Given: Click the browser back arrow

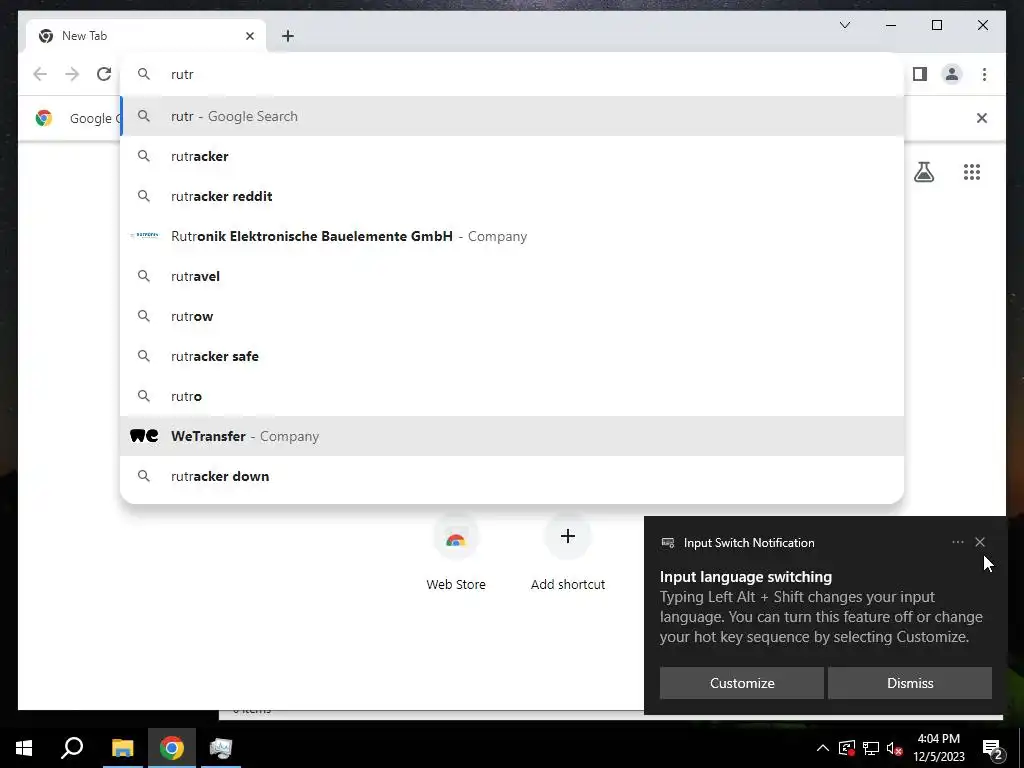Looking at the screenshot, I should click(40, 74).
